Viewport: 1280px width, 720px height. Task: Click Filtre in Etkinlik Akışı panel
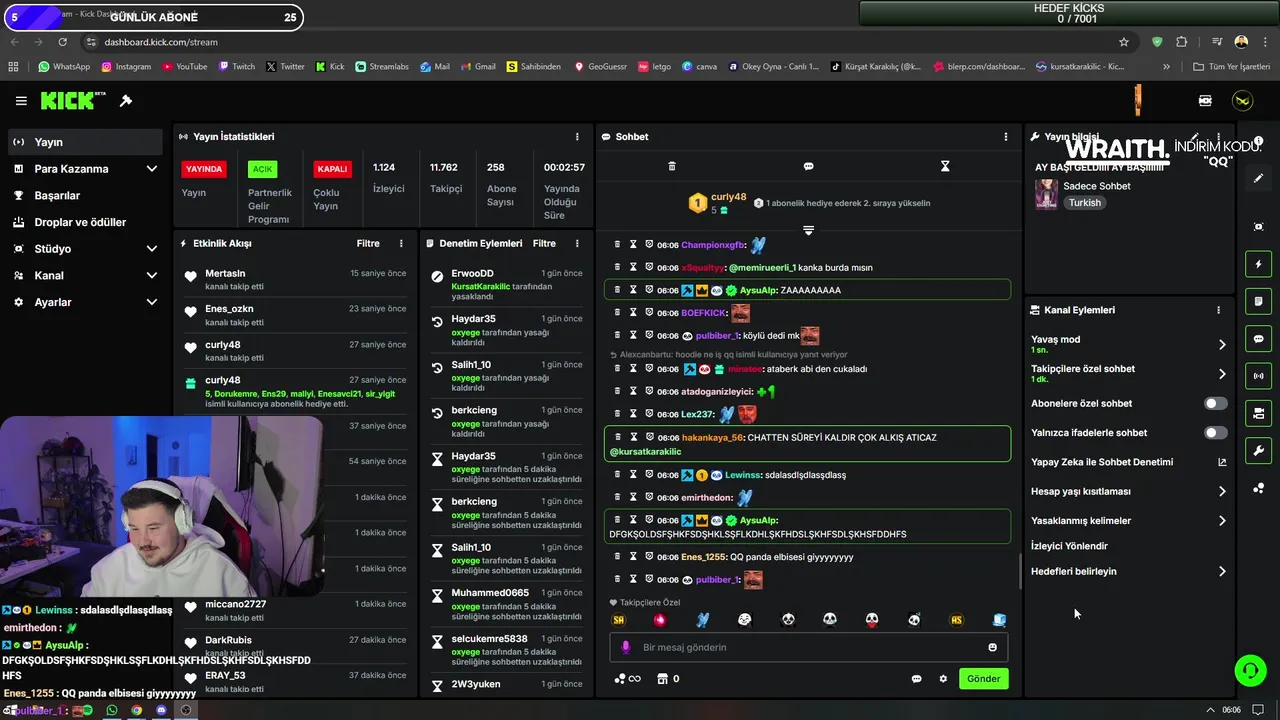368,243
